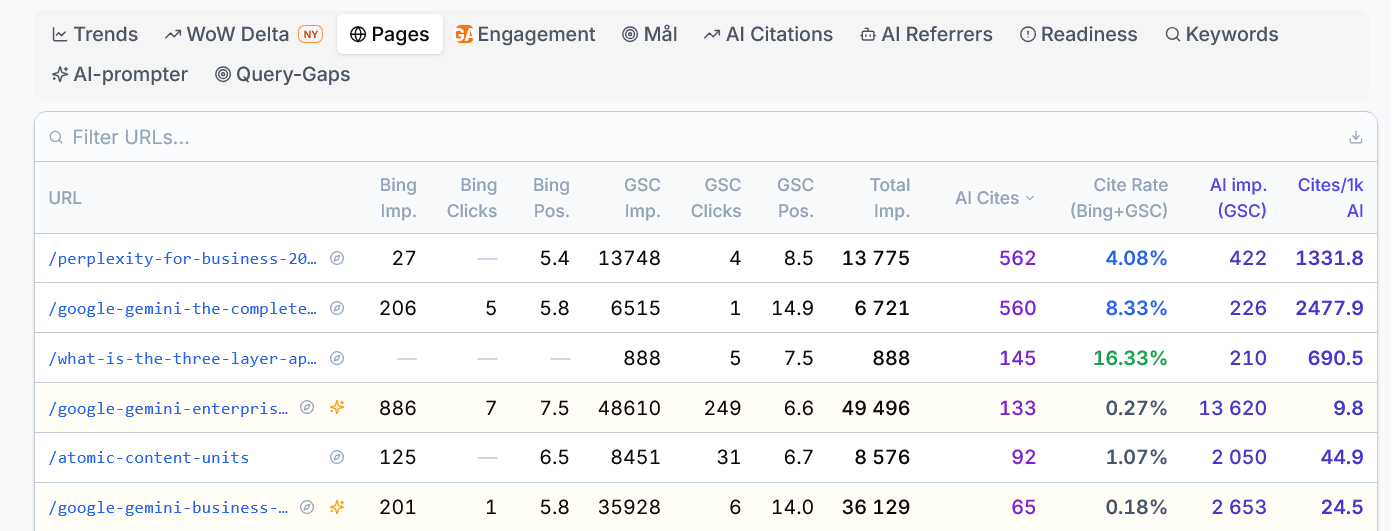Viewport: 1392px width, 531px height.
Task: Click the 1331.8 Cites/1k value
Action: click(1330, 258)
